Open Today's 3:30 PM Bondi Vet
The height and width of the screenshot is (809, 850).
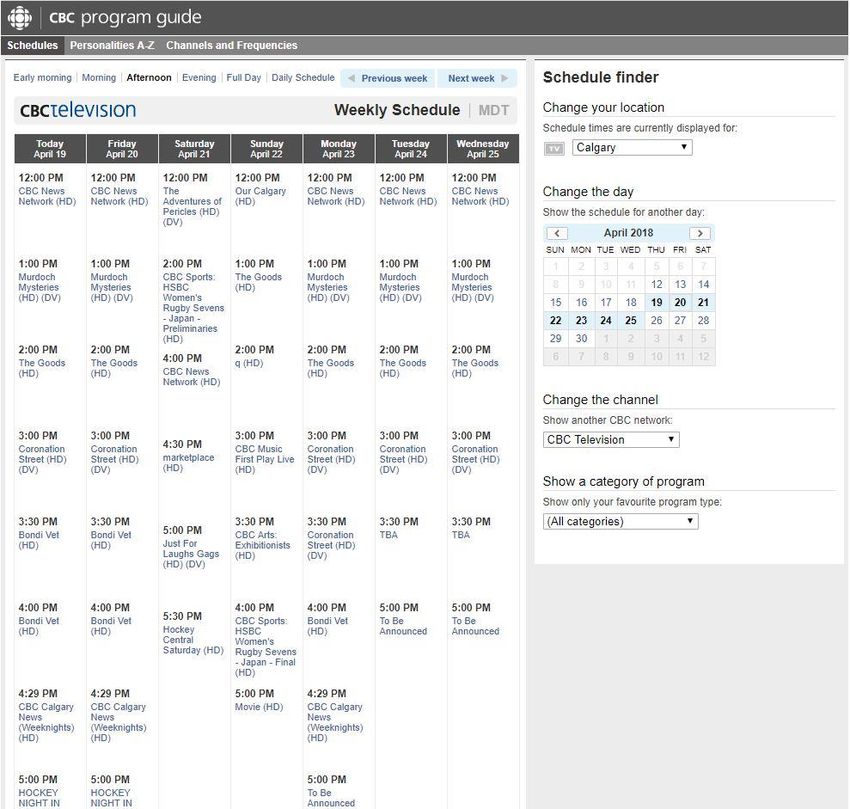(38, 540)
